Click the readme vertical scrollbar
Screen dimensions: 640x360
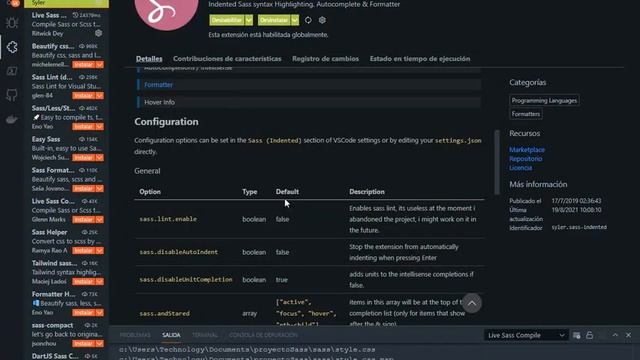point(497,162)
